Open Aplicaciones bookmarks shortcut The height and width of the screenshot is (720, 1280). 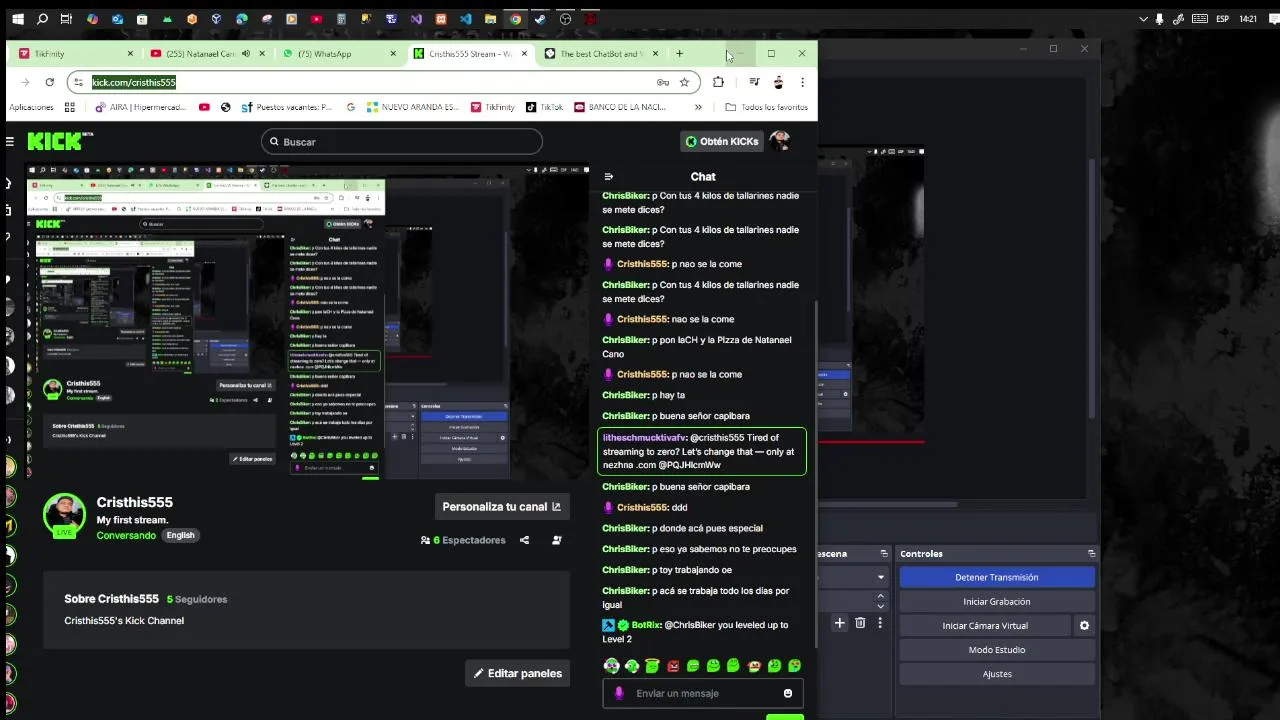(31, 107)
